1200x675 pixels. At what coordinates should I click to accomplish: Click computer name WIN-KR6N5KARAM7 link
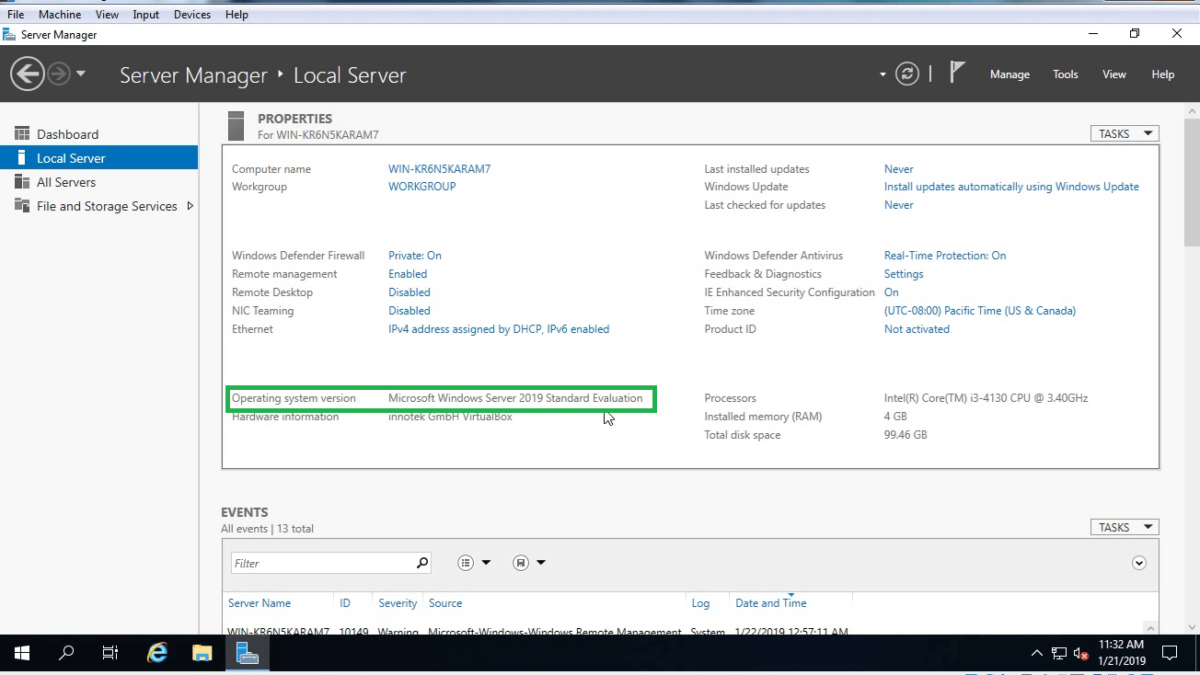click(x=439, y=169)
